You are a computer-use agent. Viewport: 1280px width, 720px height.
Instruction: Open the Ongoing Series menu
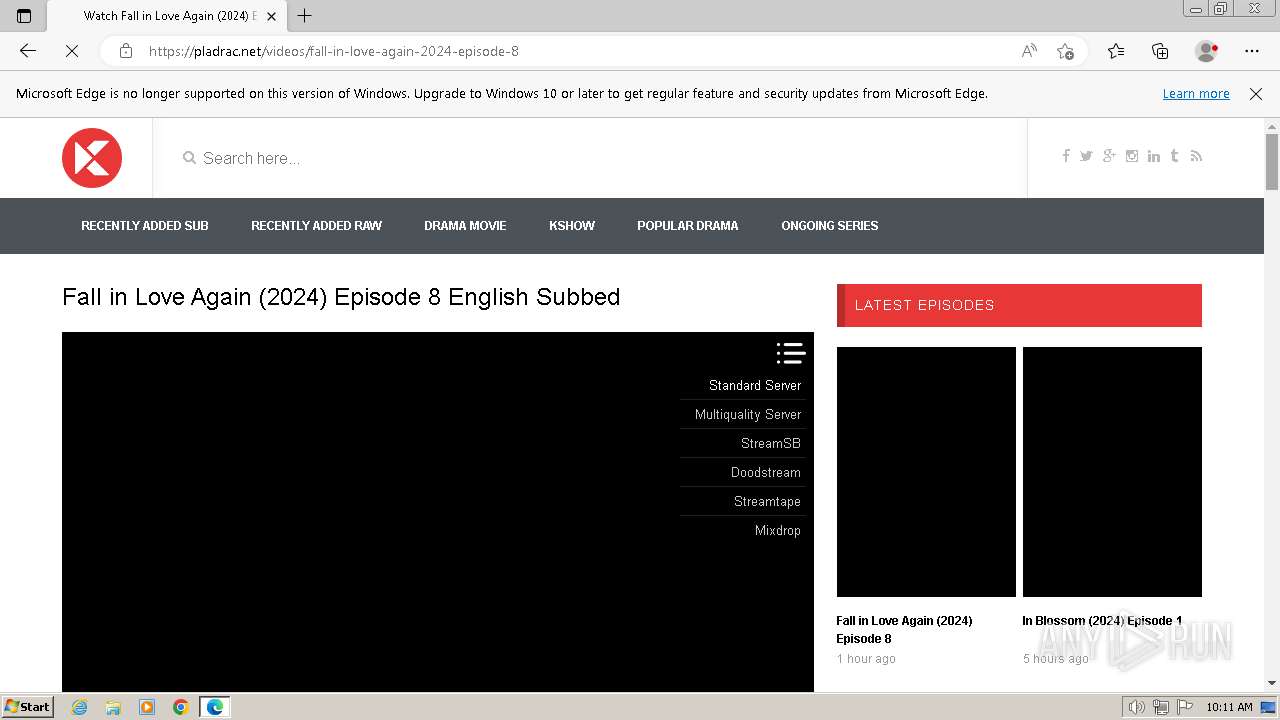[x=830, y=226]
